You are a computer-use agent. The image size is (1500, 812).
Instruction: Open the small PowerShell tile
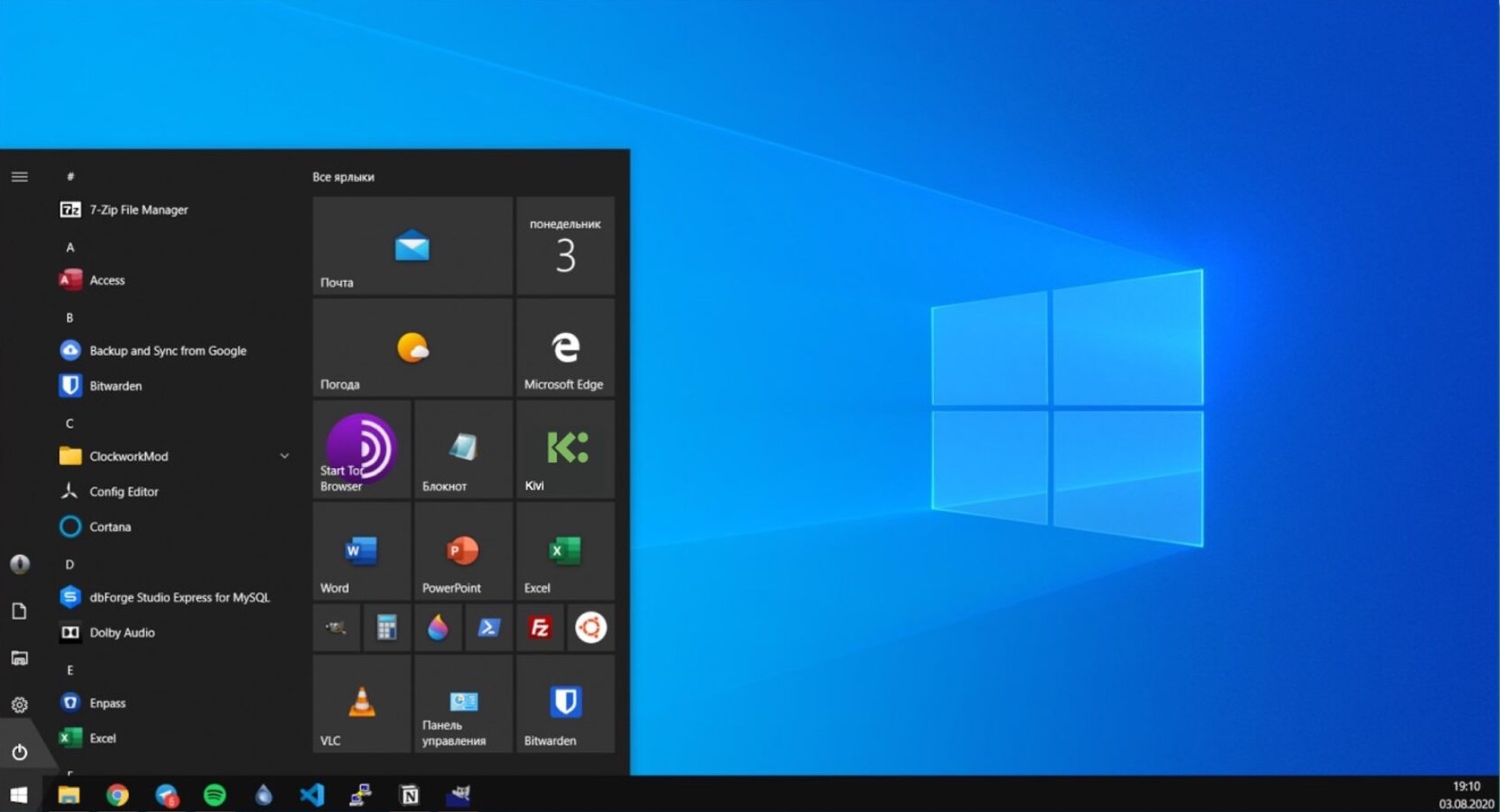[x=489, y=628]
